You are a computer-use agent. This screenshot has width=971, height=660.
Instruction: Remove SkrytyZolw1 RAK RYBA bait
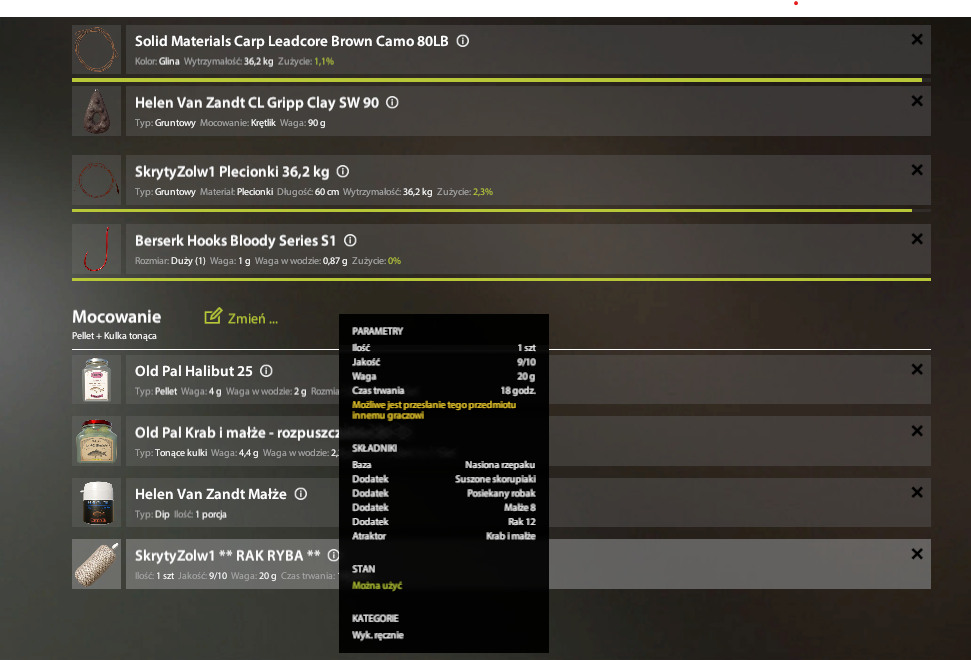coord(917,554)
